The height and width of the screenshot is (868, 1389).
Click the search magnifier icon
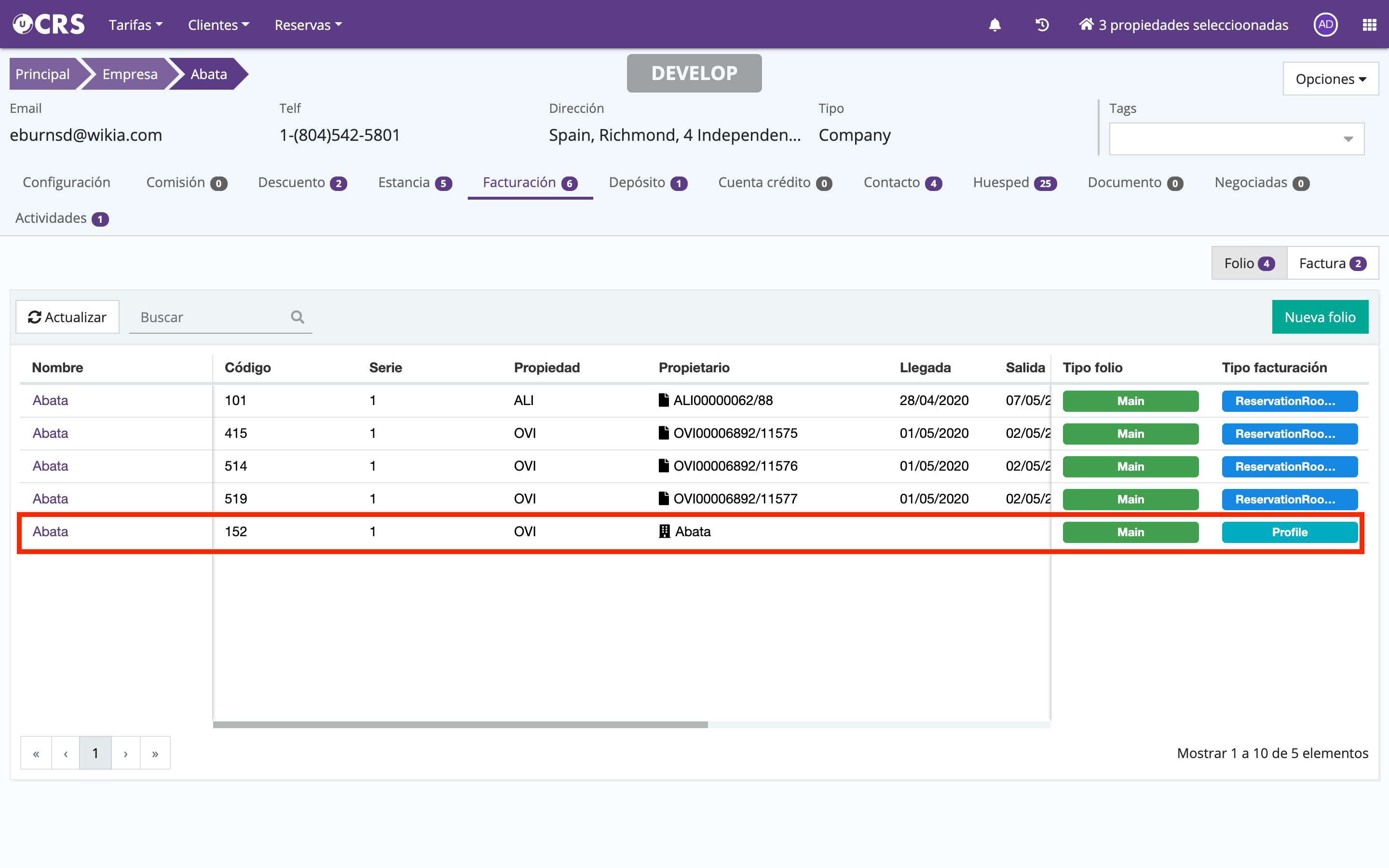click(x=297, y=317)
